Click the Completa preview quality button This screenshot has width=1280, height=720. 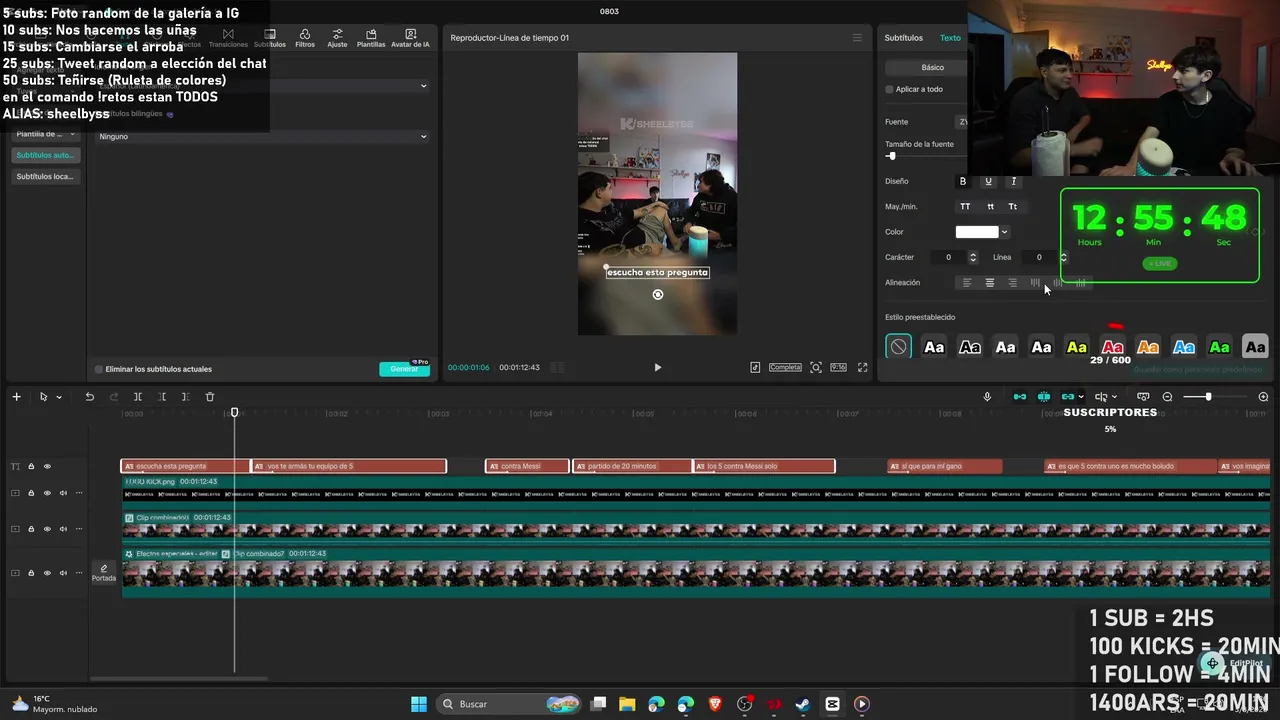click(785, 367)
